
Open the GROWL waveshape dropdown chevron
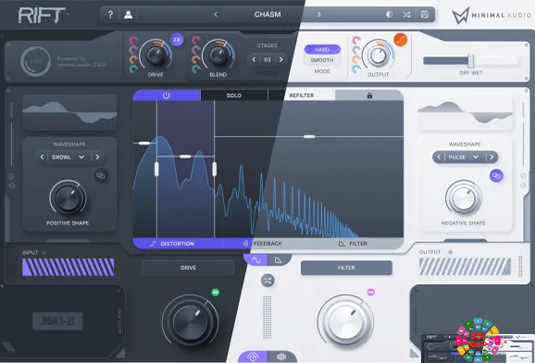coord(81,157)
